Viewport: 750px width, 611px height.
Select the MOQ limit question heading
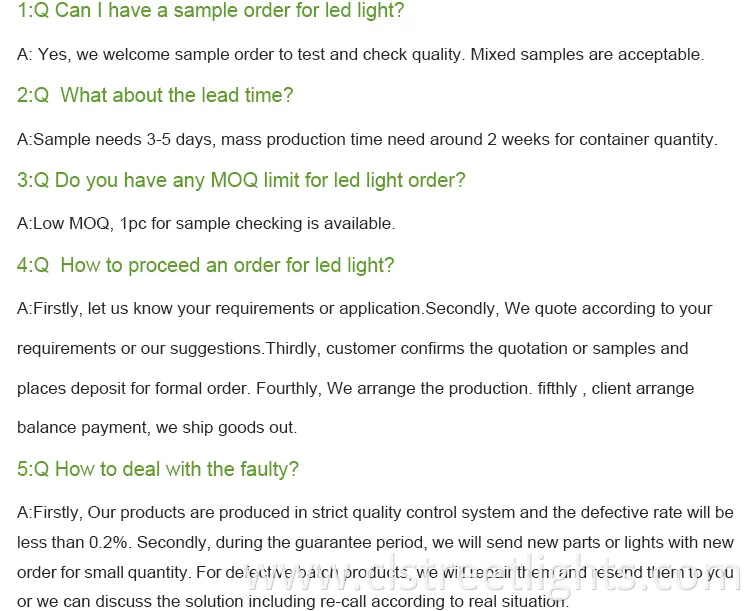(x=241, y=181)
